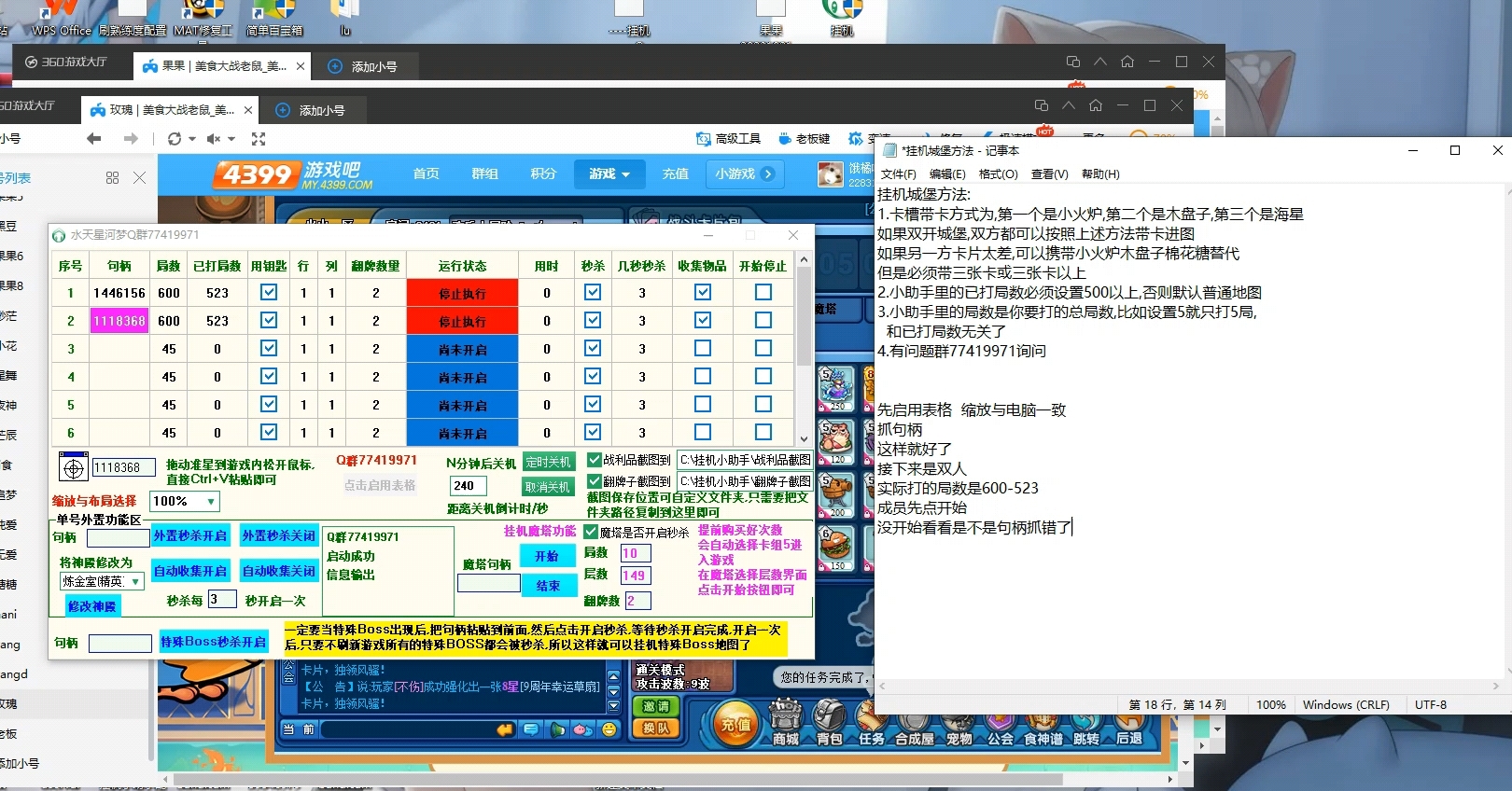Open the 100% zoom layout dropdown
The image size is (1512, 791).
184,502
